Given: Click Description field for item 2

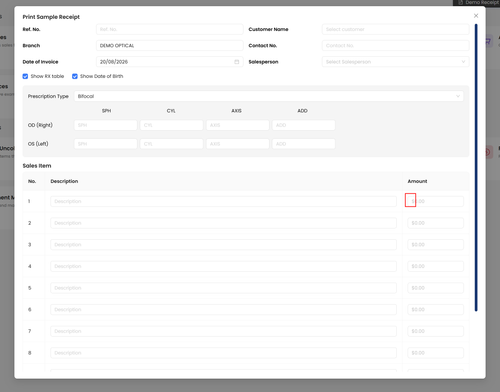Looking at the screenshot, I should coord(223,223).
